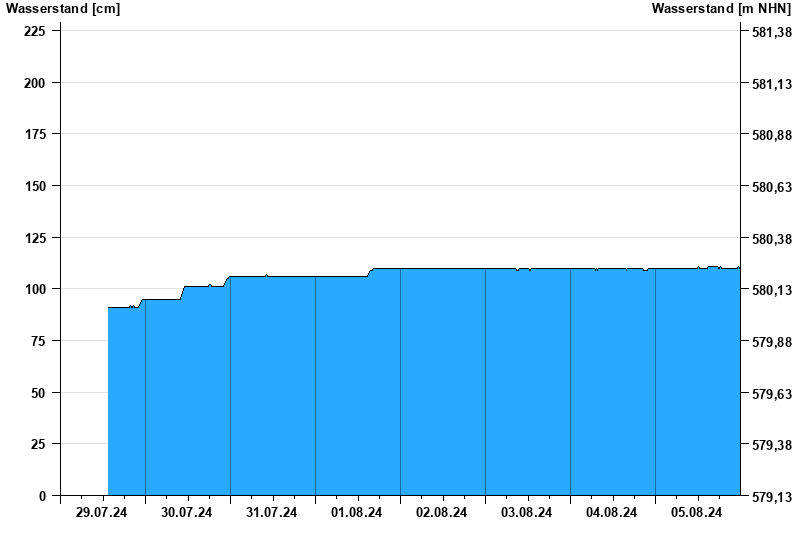Click the 579,63 value on right axis
Viewport: 800px width, 550px height.
tap(772, 394)
